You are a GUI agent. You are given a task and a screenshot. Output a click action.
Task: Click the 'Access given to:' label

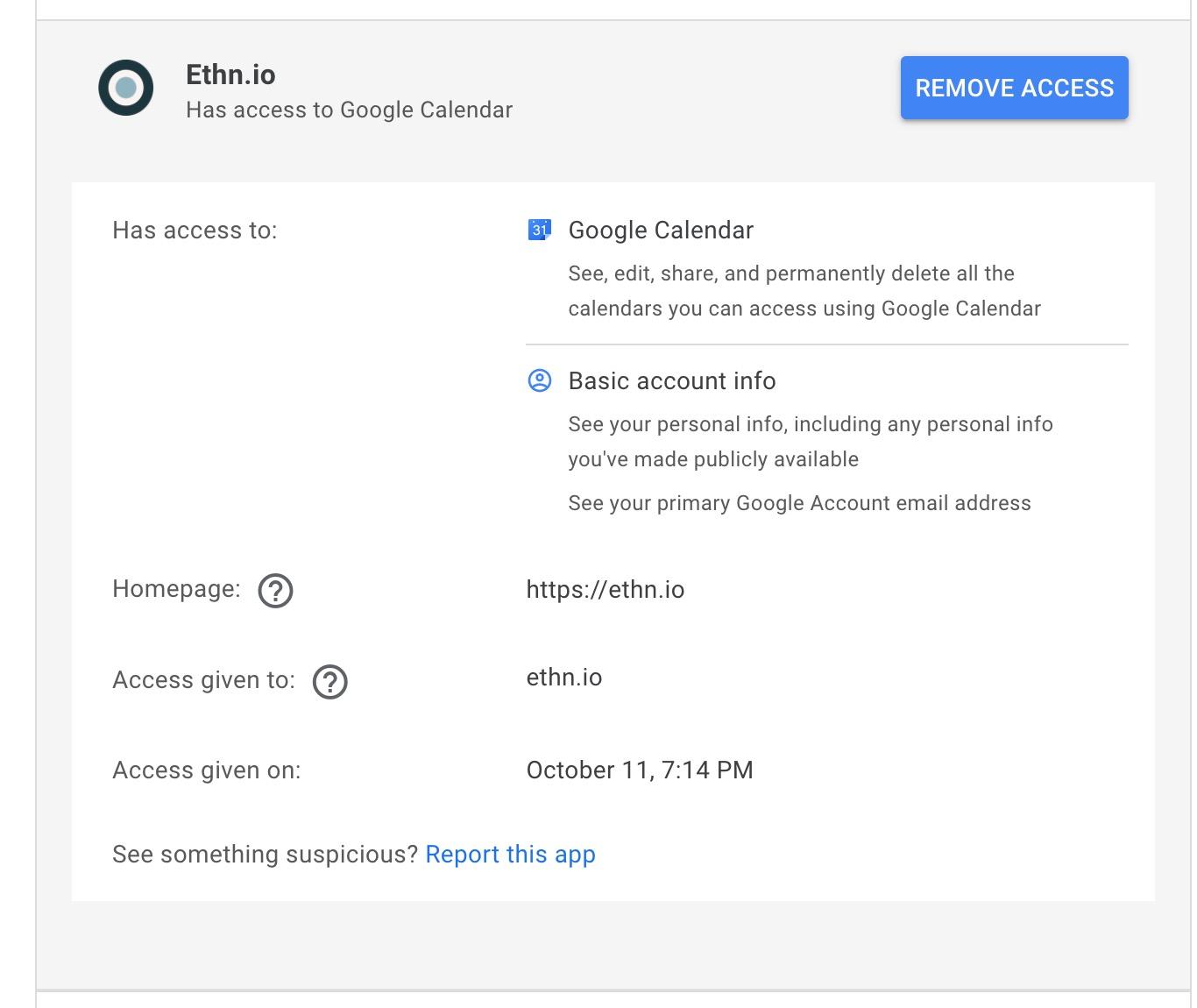(204, 680)
